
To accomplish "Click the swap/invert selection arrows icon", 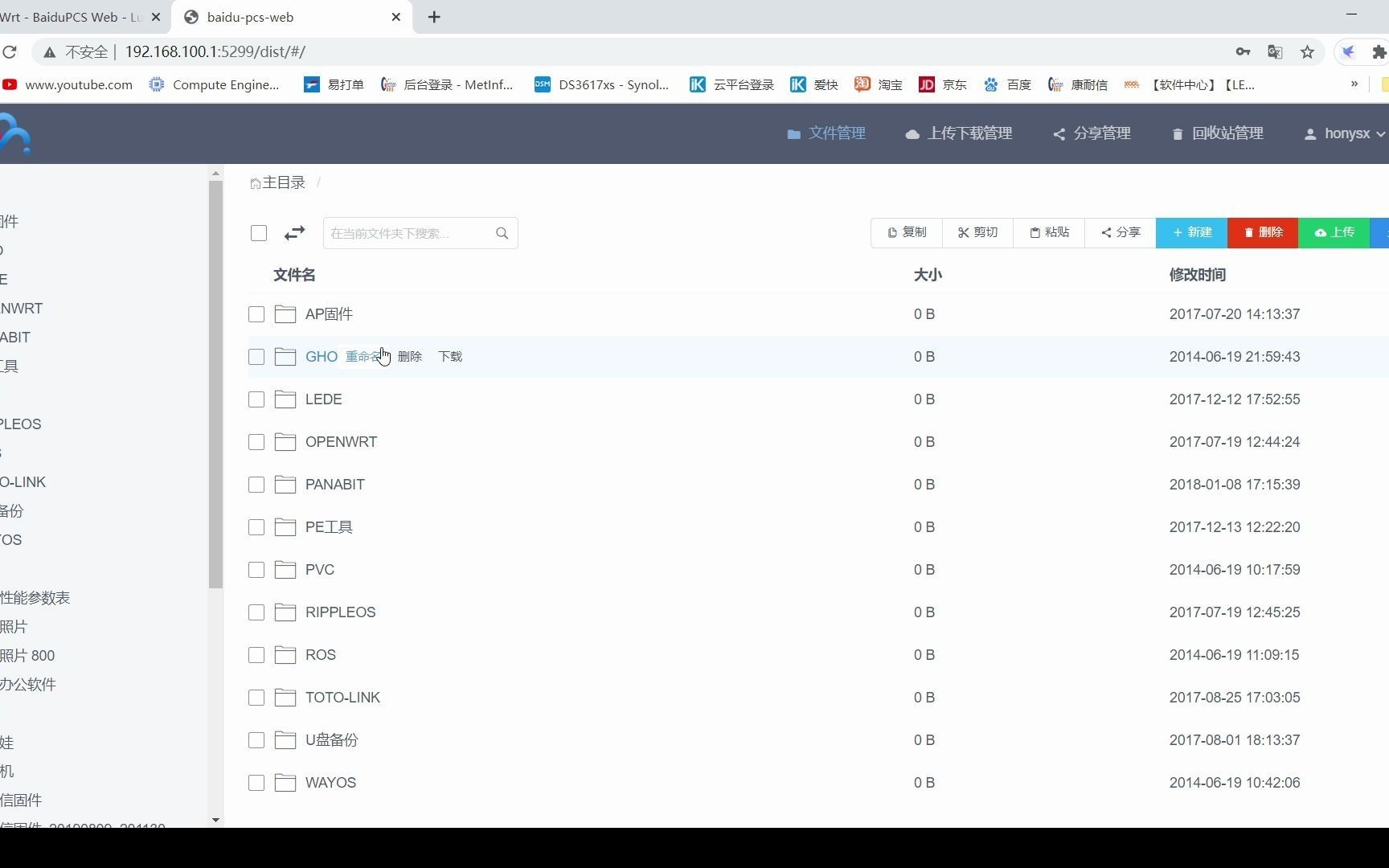I will (x=294, y=233).
